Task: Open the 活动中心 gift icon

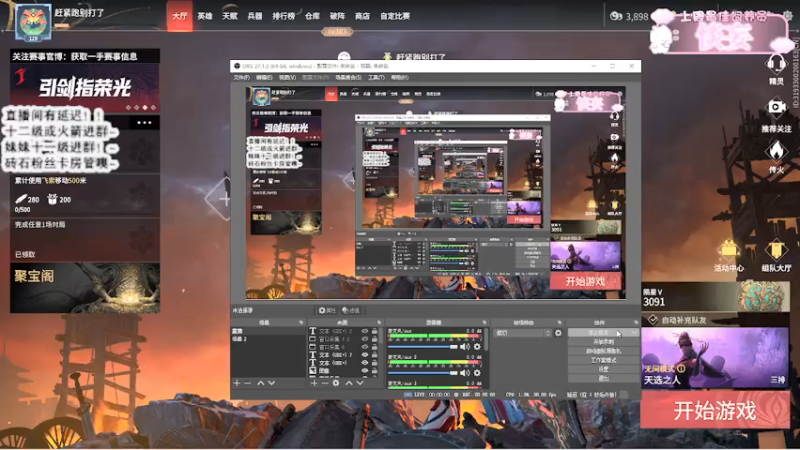Action: point(729,250)
